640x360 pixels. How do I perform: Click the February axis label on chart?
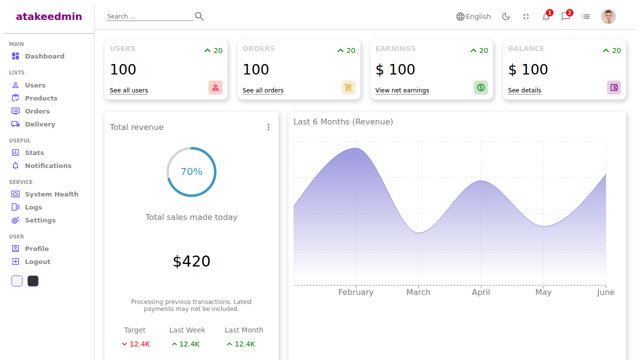coord(356,292)
